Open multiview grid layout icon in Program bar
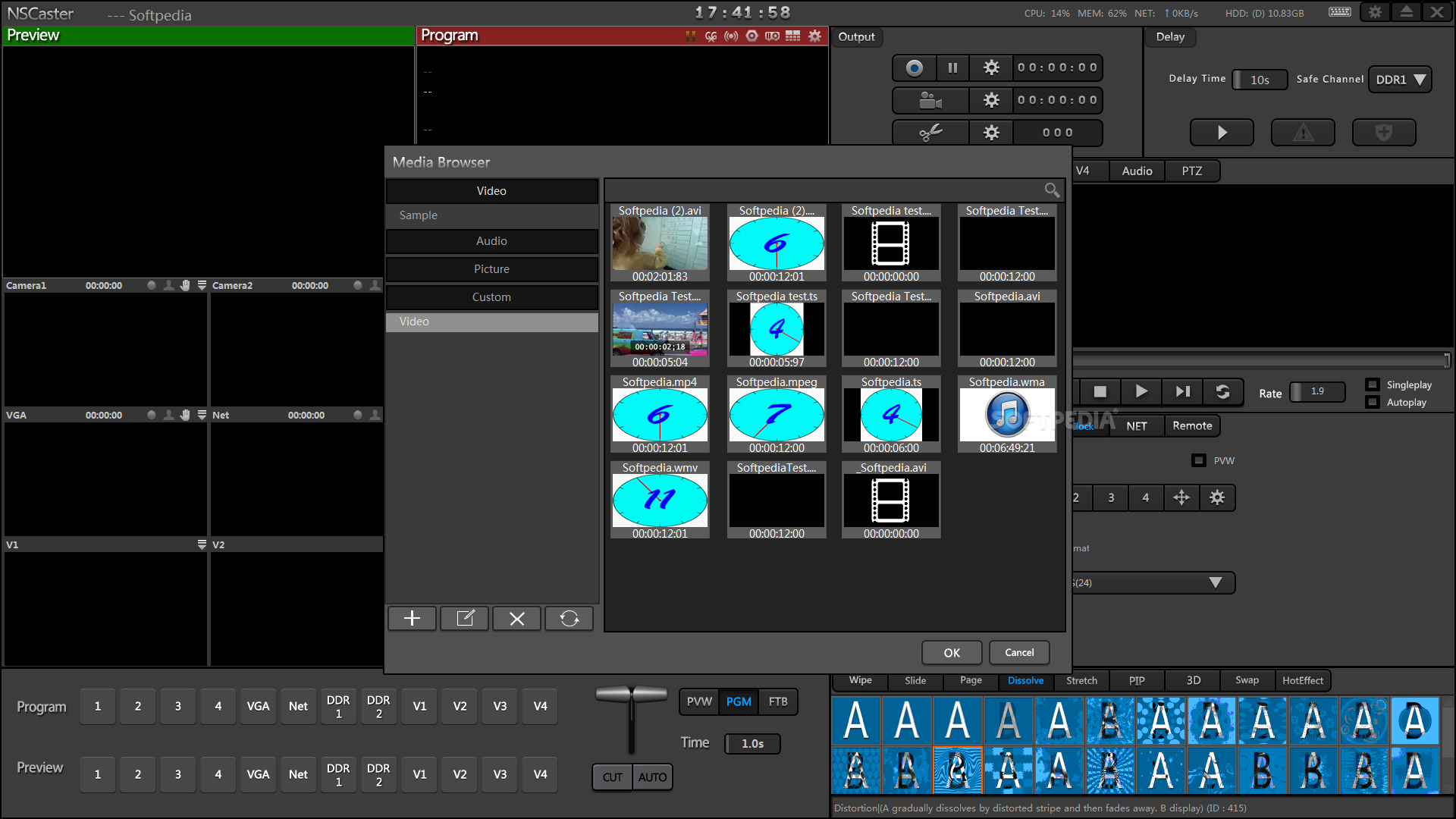1456x819 pixels. (792, 36)
